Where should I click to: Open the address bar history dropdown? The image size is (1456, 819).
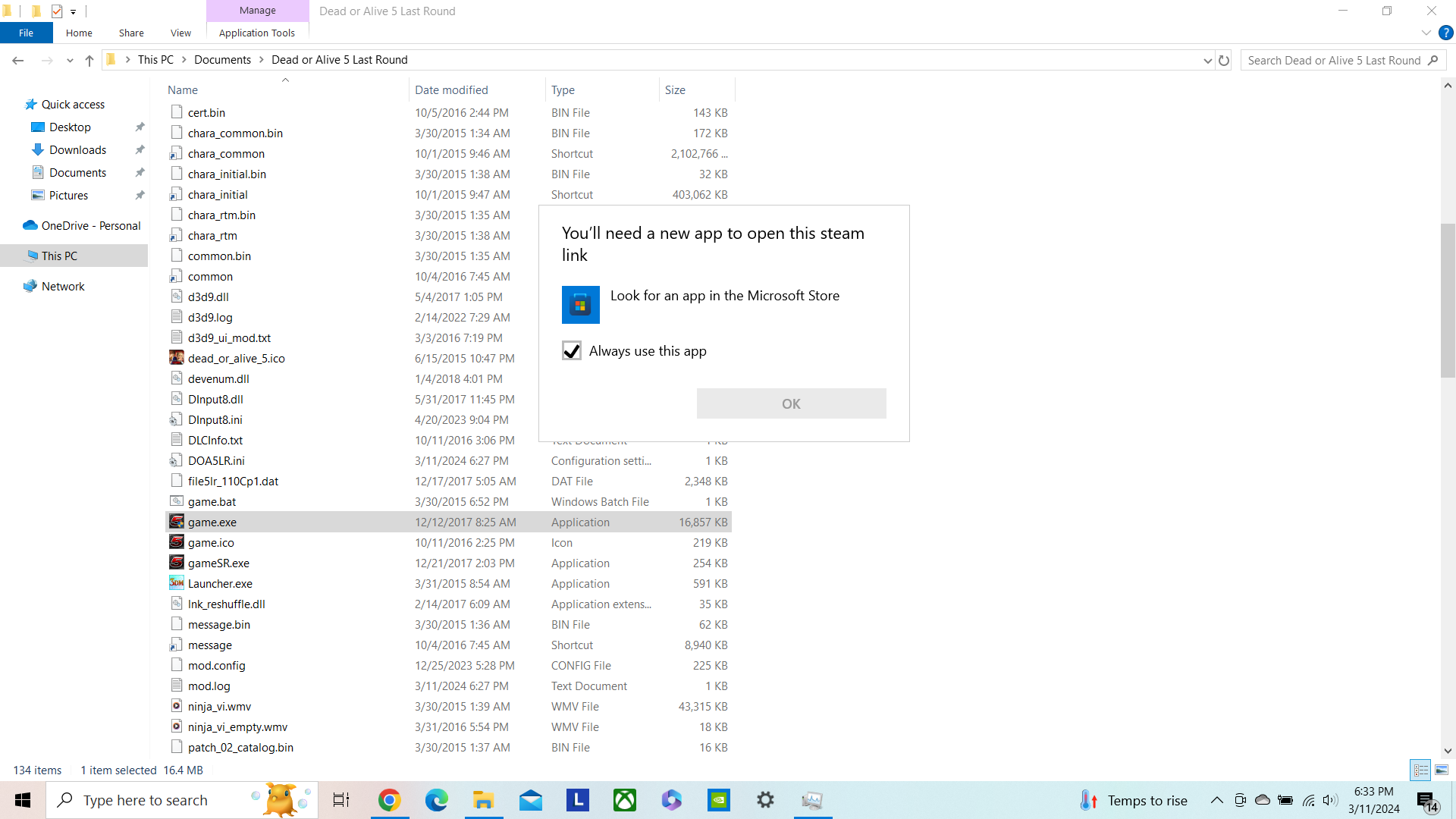(x=1207, y=61)
